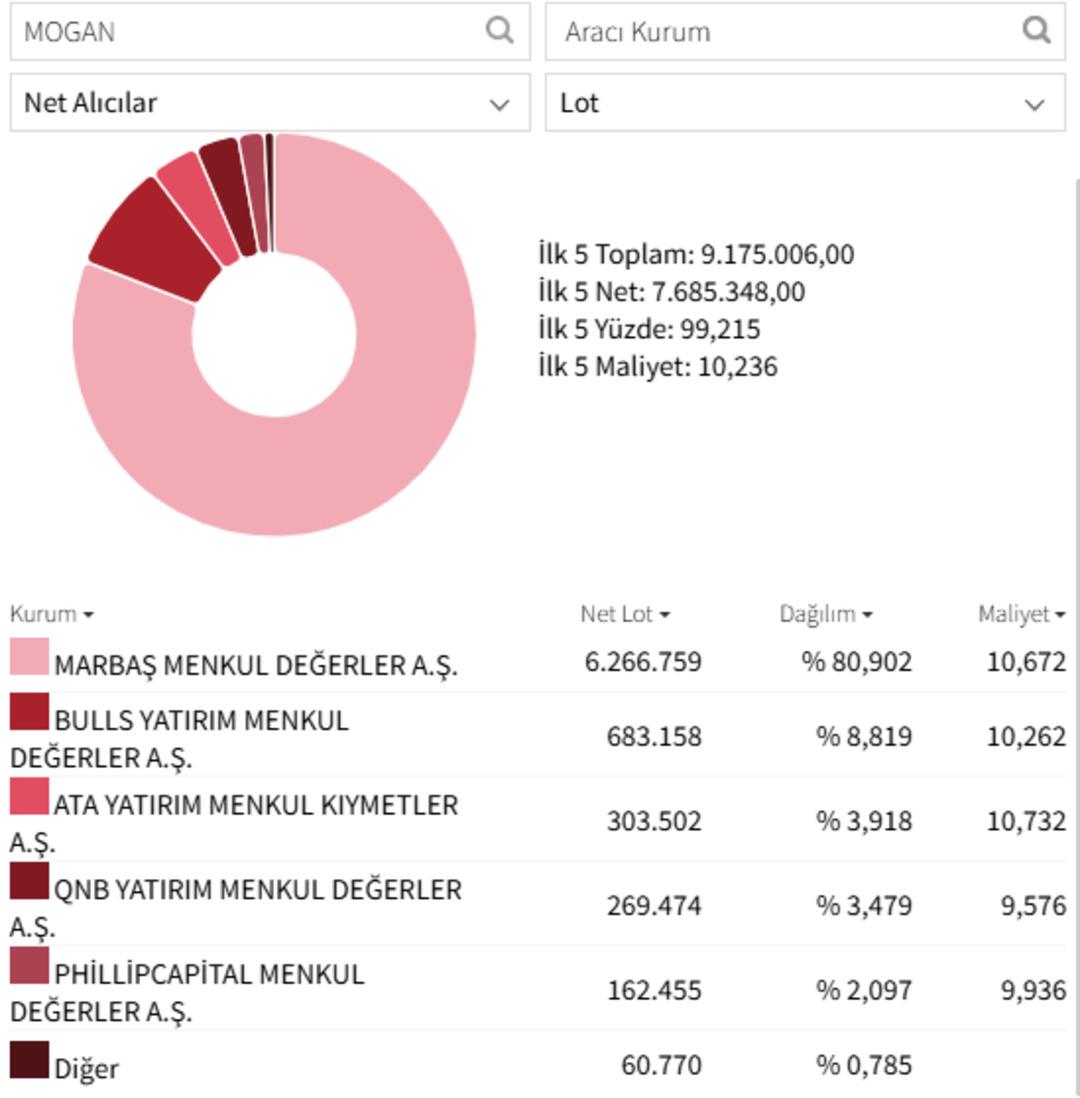Image resolution: width=1080 pixels, height=1098 pixels.
Task: Click the PHİLLİPCAPİTAL color swatch
Action: (x=29, y=966)
